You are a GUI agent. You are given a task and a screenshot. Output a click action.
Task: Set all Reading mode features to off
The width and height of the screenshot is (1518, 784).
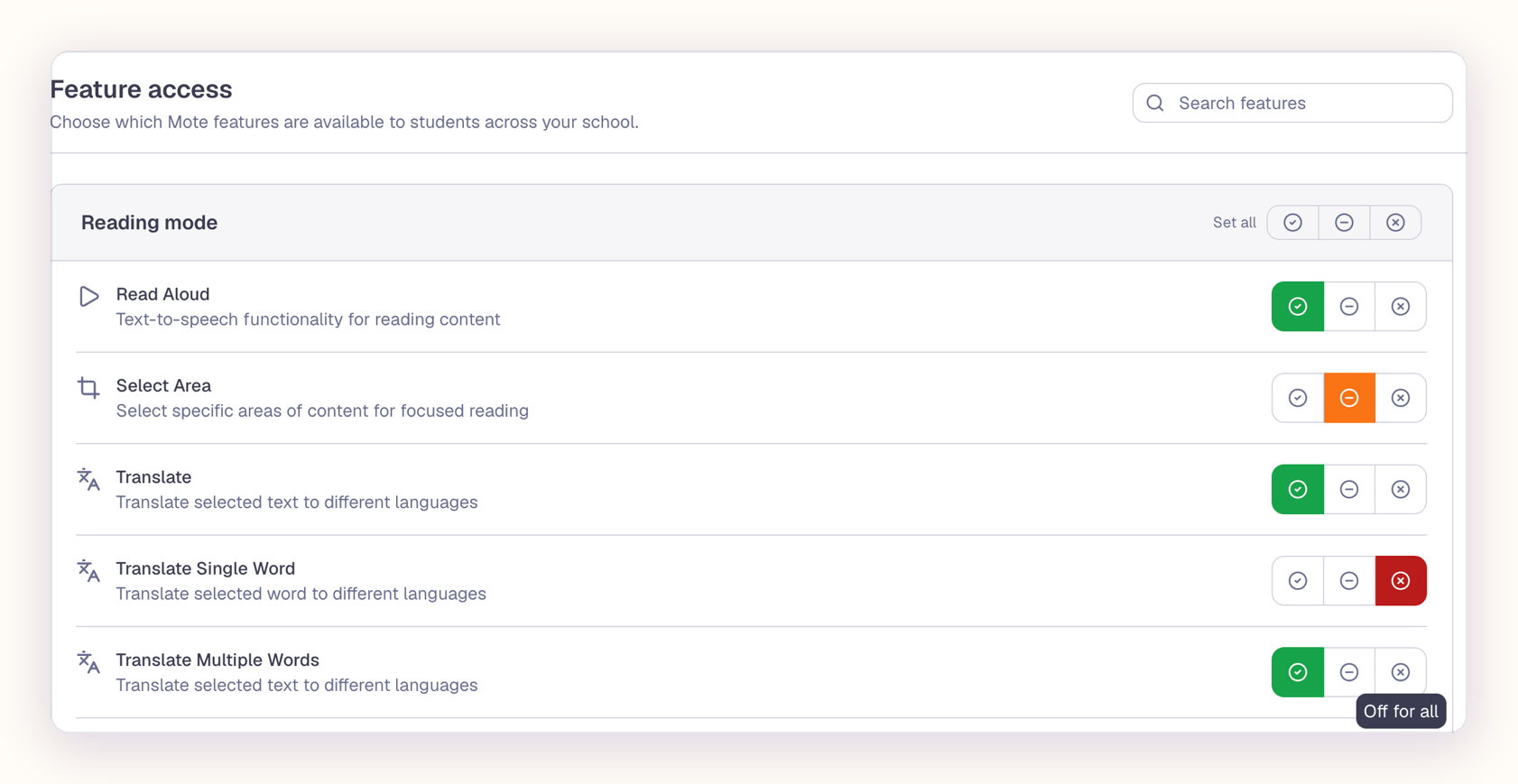pyautogui.click(x=1395, y=222)
